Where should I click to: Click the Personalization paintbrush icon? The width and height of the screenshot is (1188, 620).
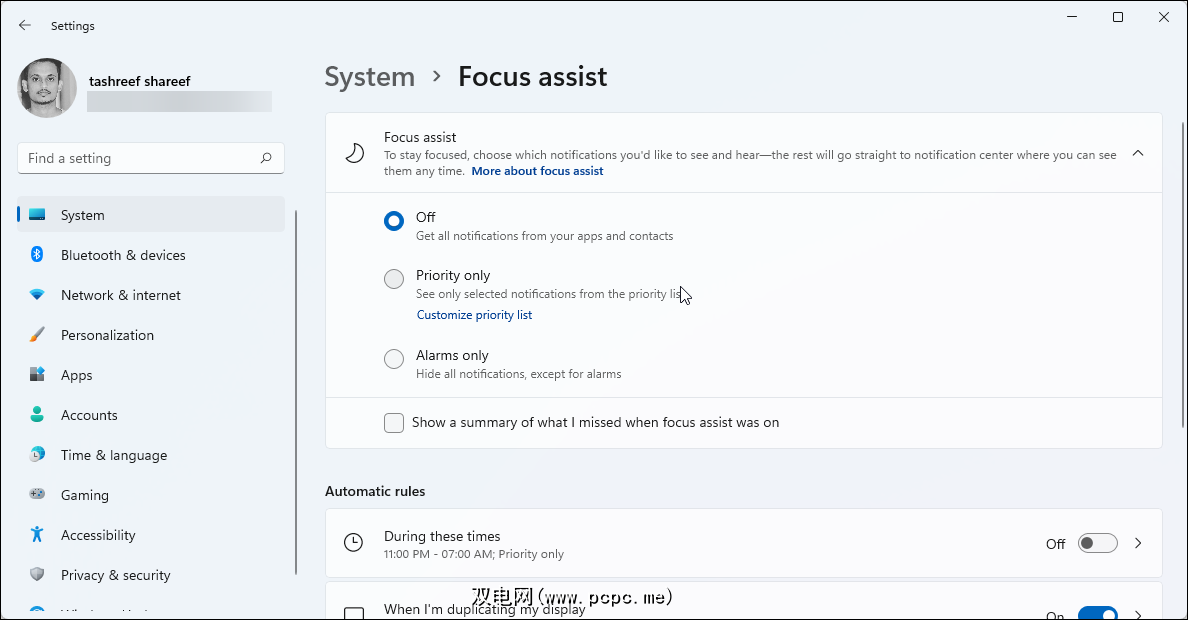37,335
